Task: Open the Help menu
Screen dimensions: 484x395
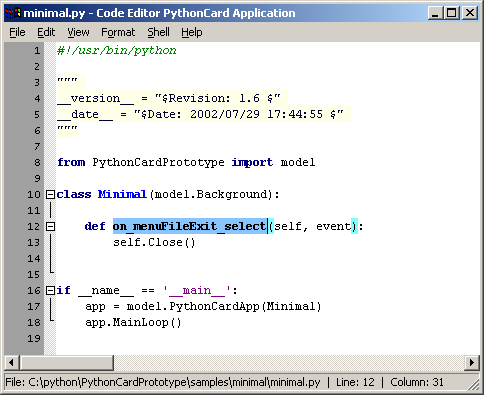Action: coord(192,32)
